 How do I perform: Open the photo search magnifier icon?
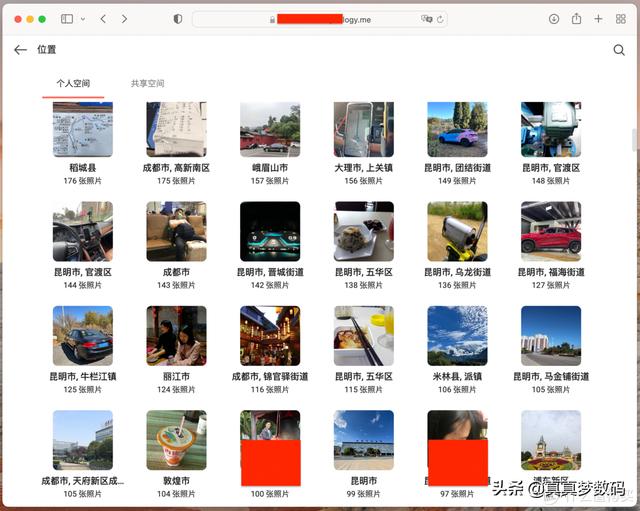coord(619,49)
